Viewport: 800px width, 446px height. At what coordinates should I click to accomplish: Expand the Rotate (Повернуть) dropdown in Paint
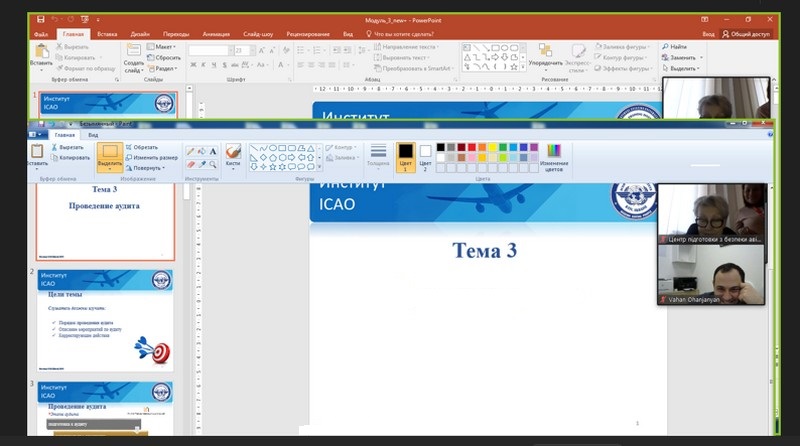tap(156, 167)
